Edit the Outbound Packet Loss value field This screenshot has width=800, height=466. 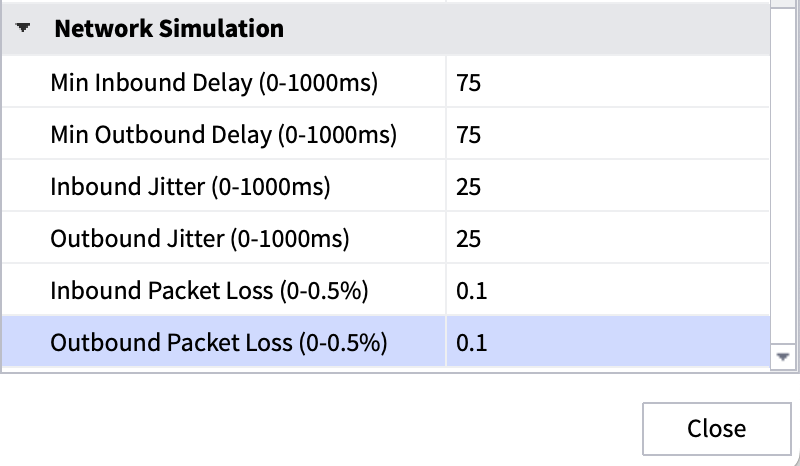(x=608, y=342)
